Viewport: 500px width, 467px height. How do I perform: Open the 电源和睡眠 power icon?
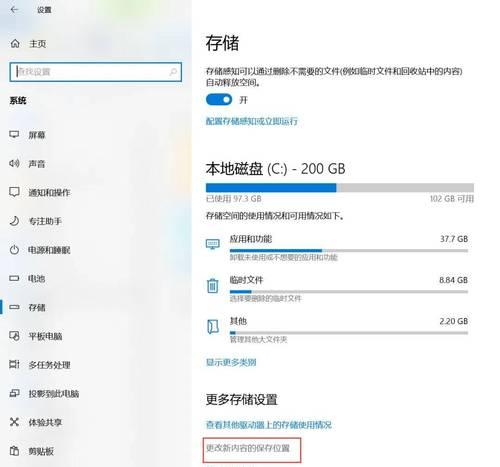[14, 250]
